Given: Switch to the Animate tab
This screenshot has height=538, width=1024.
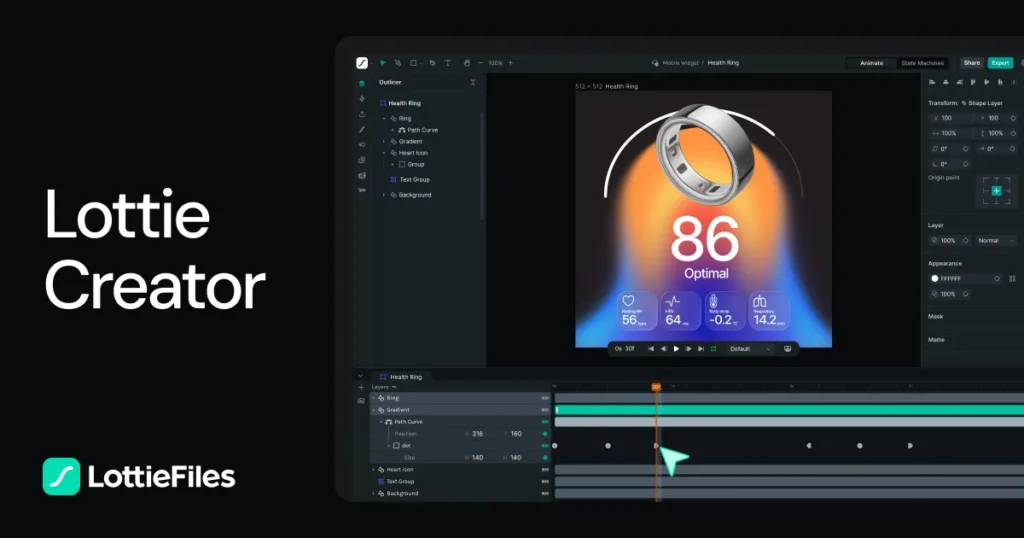Looking at the screenshot, I should click(871, 63).
